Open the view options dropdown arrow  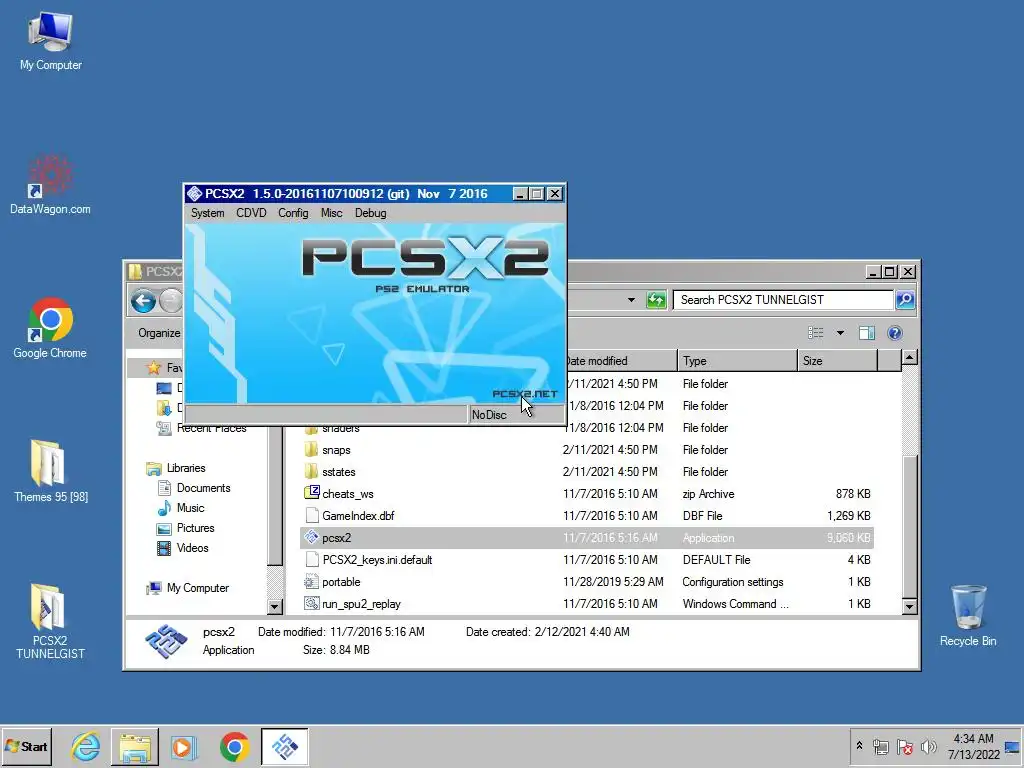840,333
